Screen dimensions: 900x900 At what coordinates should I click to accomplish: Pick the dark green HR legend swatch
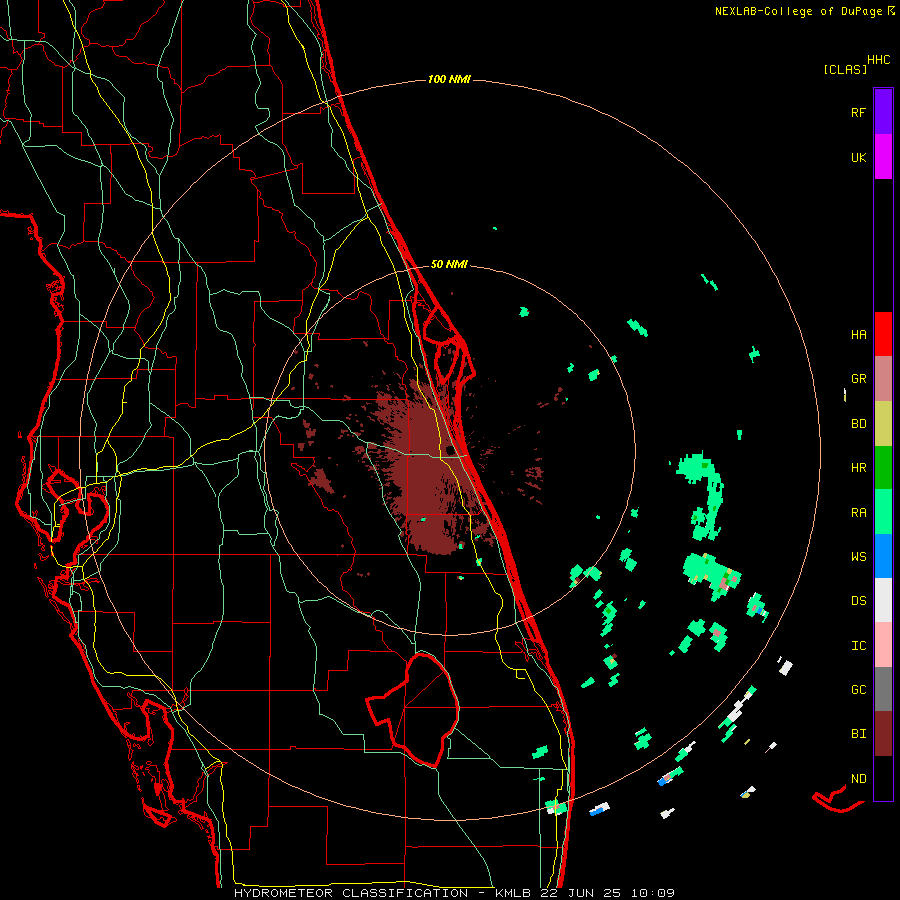pos(883,468)
